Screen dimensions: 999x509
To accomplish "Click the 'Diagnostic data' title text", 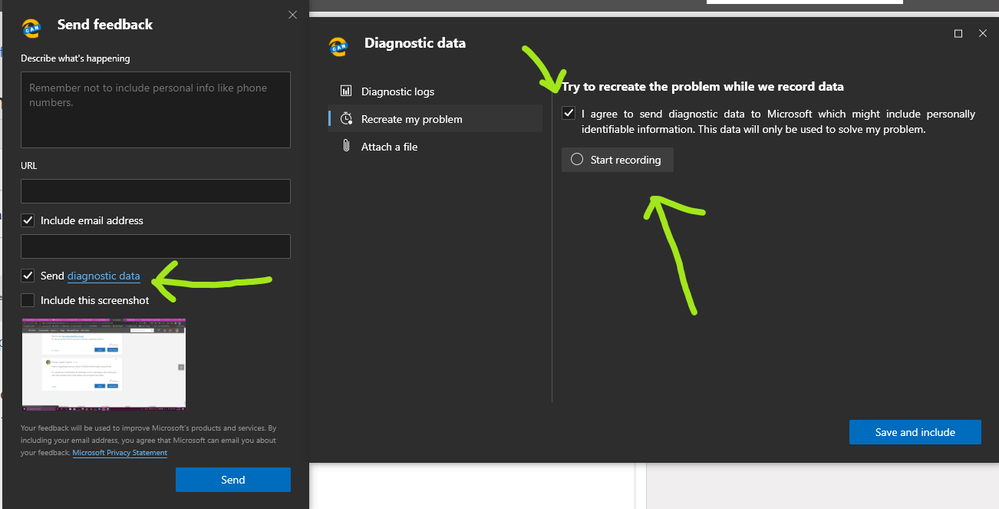I will point(415,43).
